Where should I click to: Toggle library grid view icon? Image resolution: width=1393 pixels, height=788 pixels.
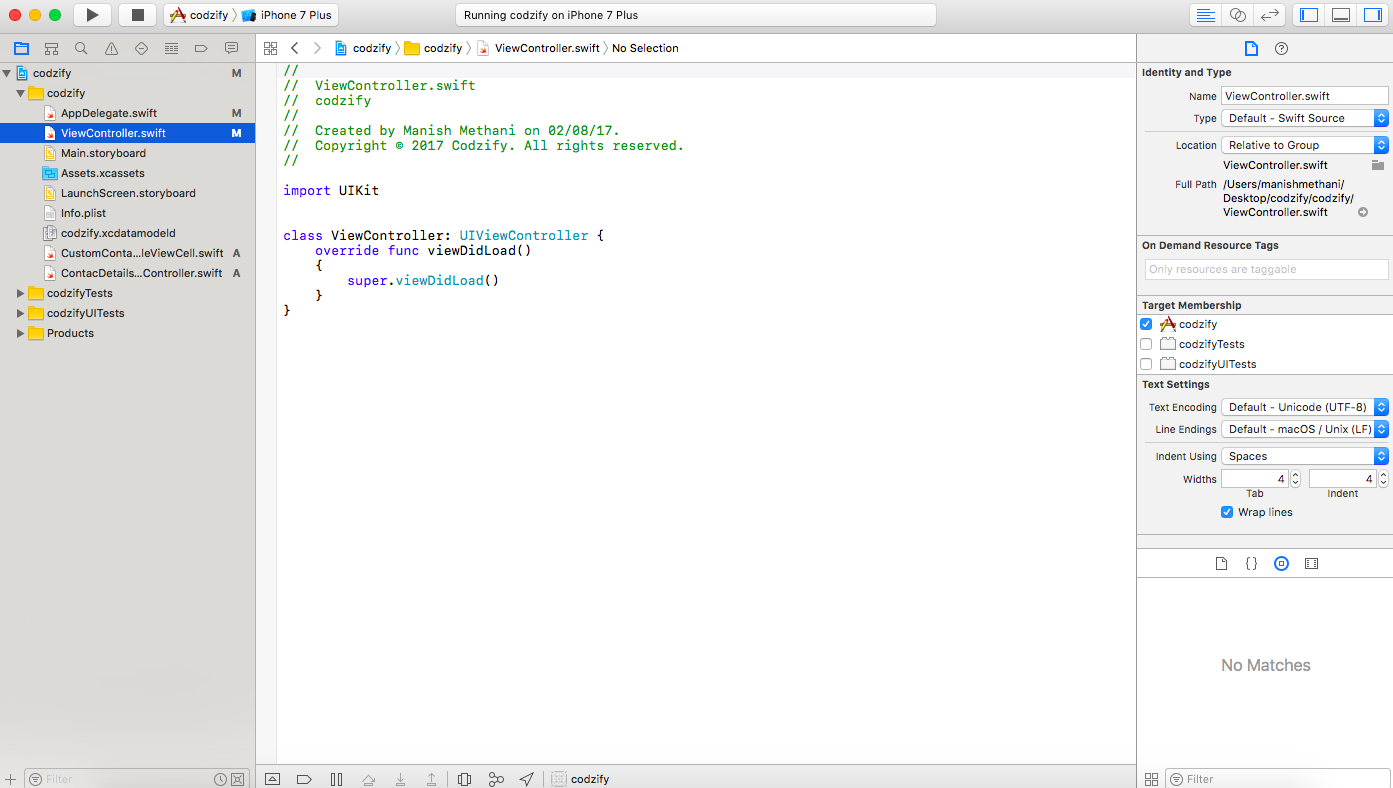coord(1151,779)
